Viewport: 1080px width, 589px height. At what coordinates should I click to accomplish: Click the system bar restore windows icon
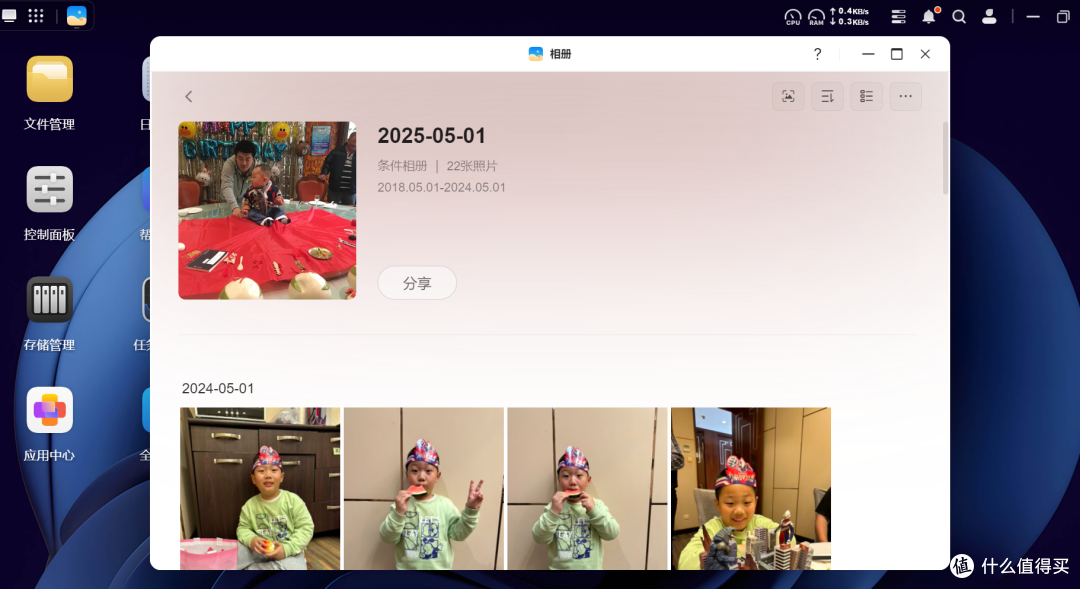coord(1063,17)
